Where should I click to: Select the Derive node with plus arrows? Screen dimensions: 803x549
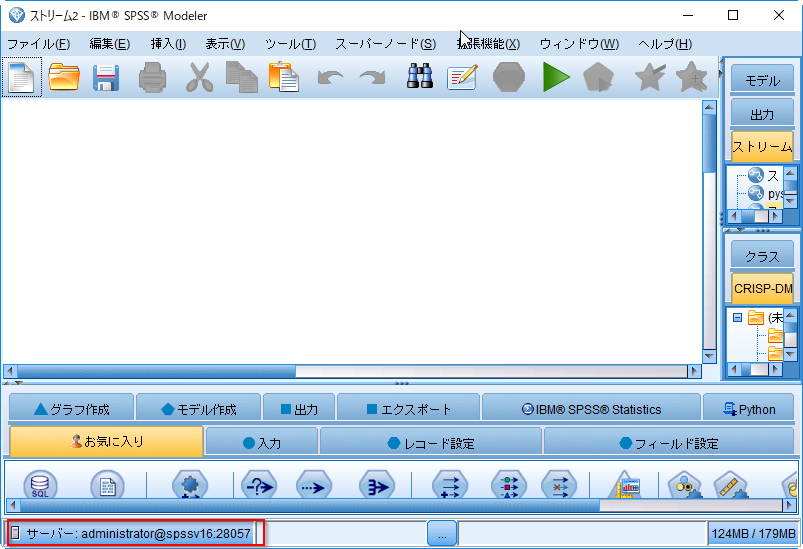point(450,484)
